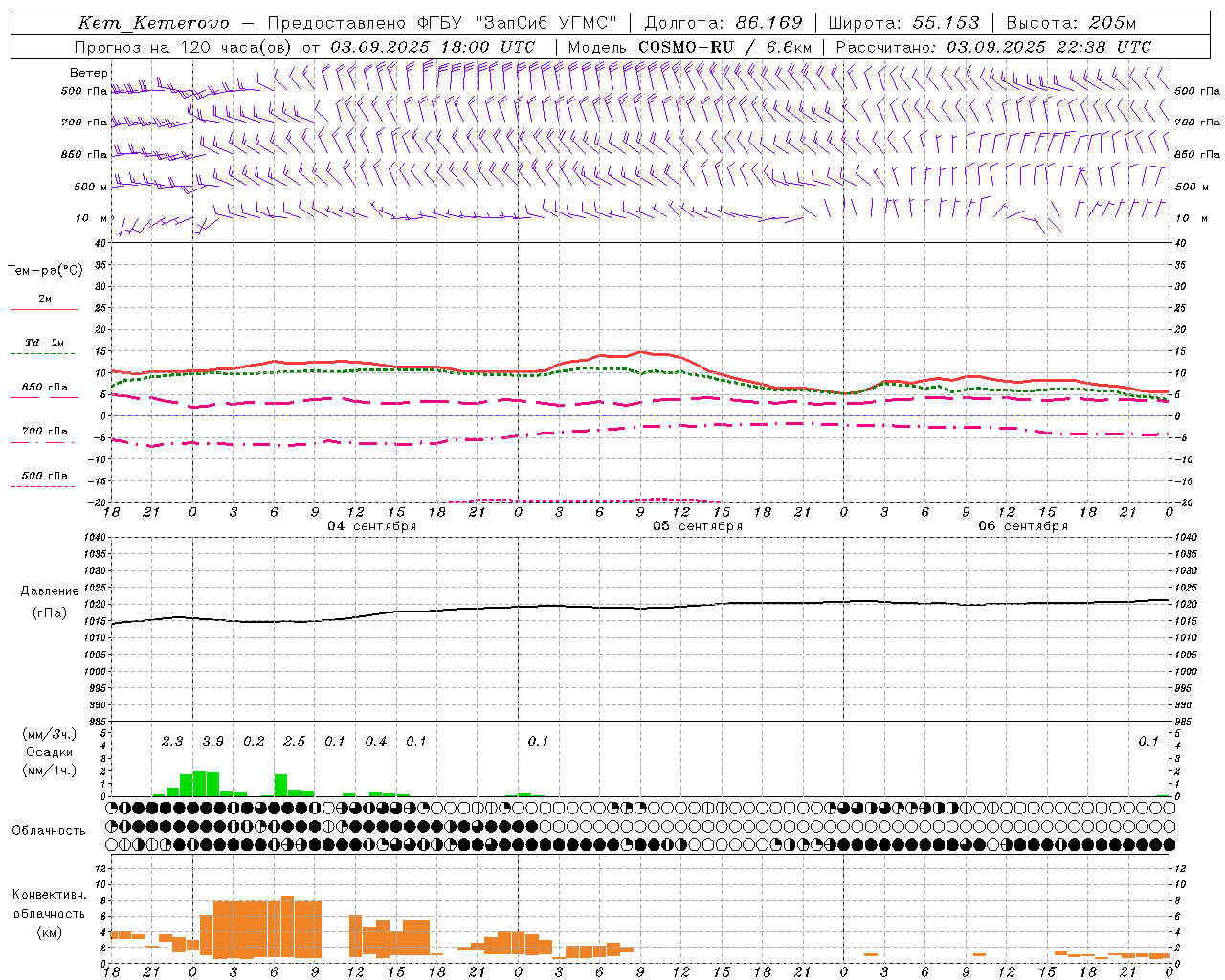The width and height of the screenshot is (1225, 980).
Task: Click the 2м temperature legend line sample
Action: click(45, 309)
